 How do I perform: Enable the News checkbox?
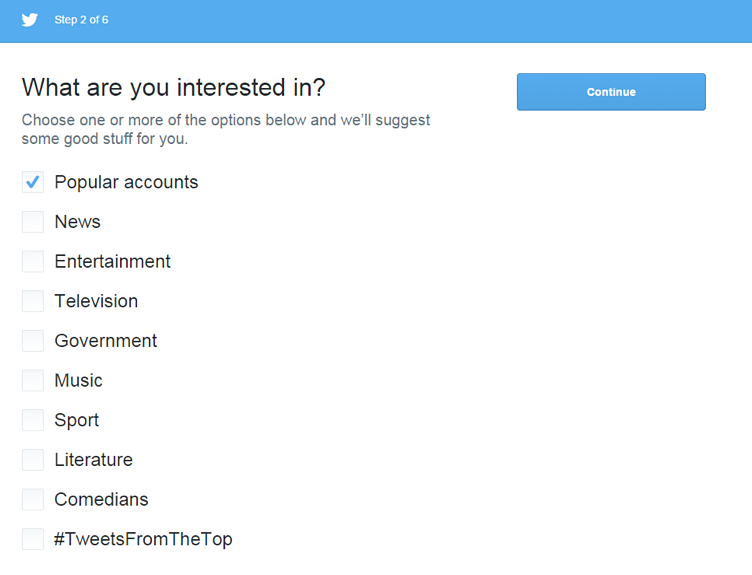click(33, 222)
